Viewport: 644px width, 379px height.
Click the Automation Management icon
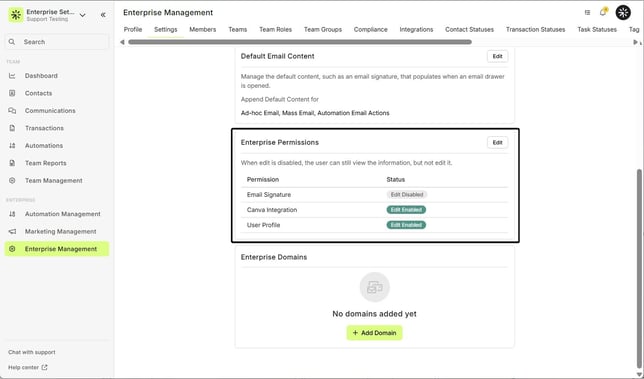coord(12,214)
